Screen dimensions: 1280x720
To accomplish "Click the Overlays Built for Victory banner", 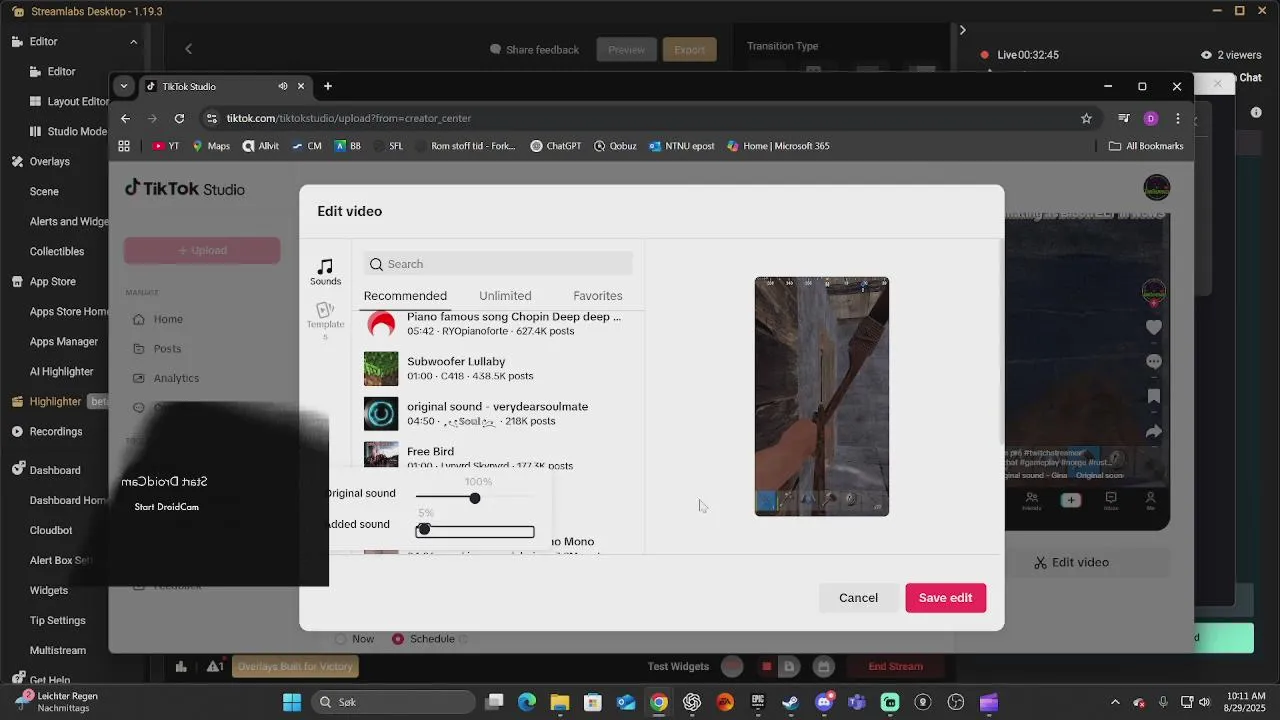I will [x=295, y=667].
